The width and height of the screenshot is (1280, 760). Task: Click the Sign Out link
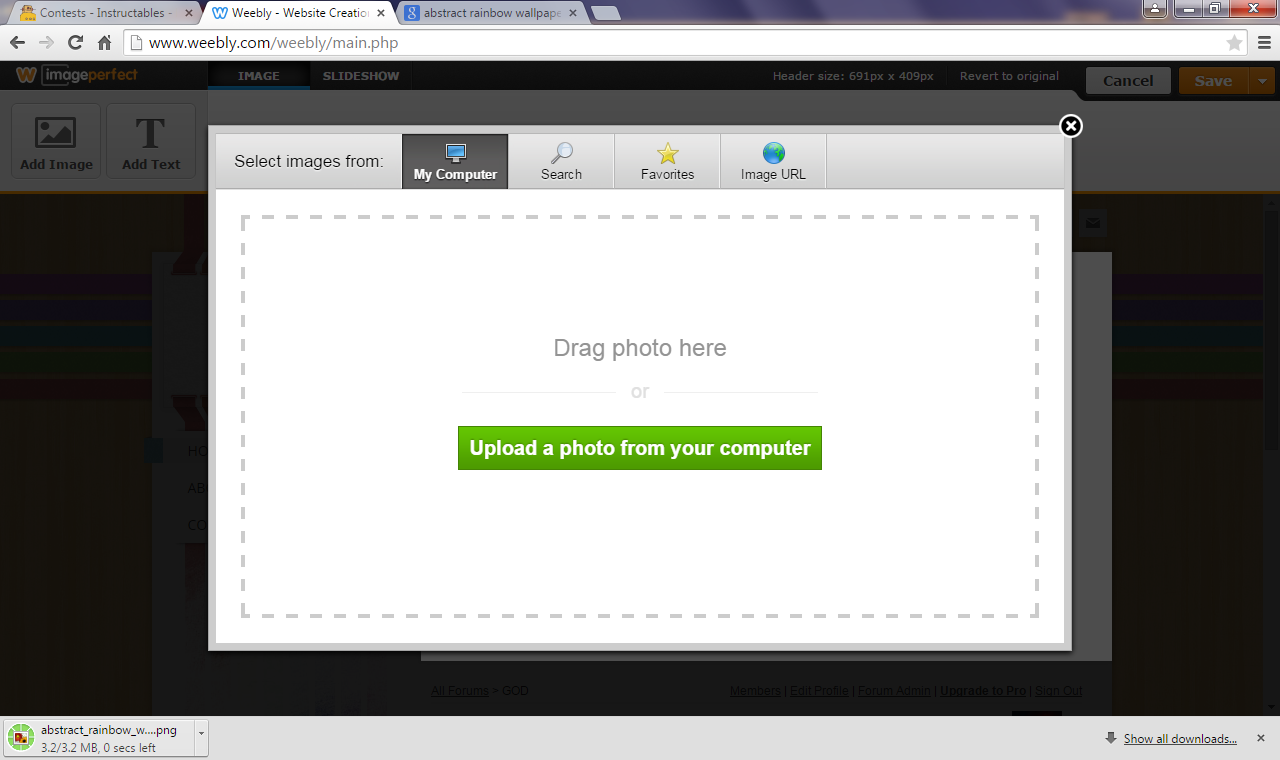click(1059, 691)
